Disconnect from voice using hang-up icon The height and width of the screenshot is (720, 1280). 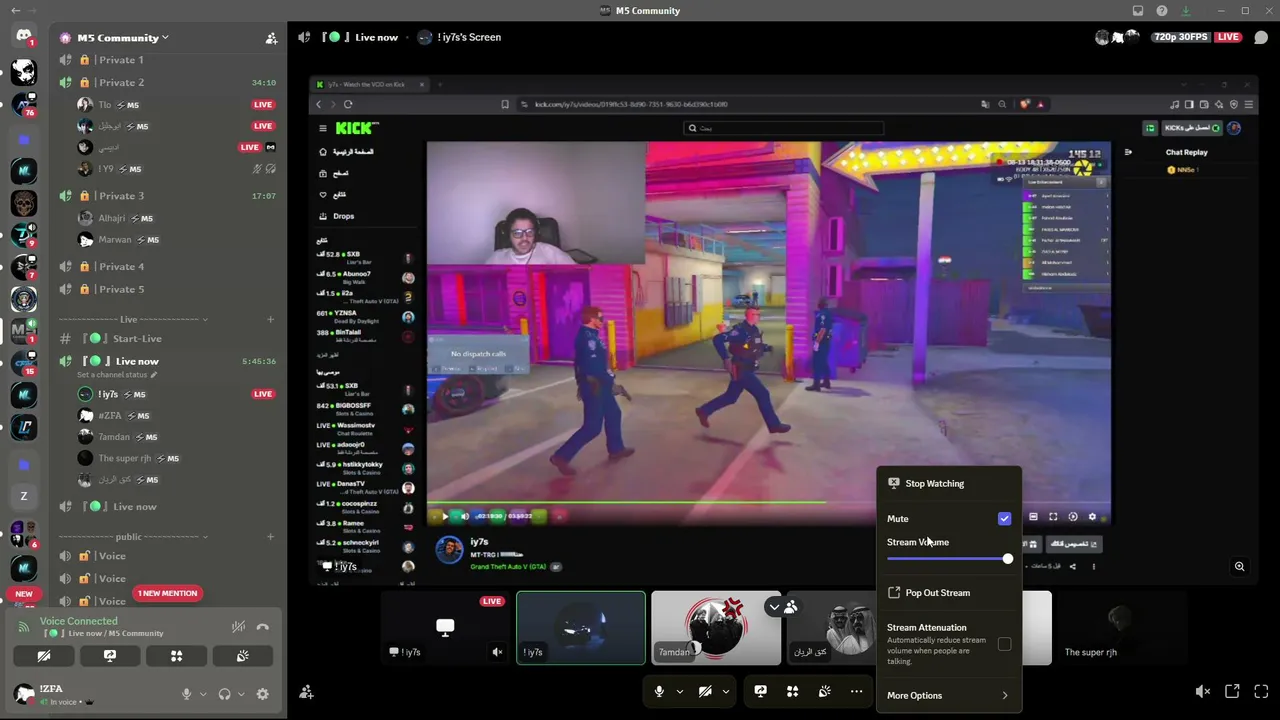pos(263,627)
